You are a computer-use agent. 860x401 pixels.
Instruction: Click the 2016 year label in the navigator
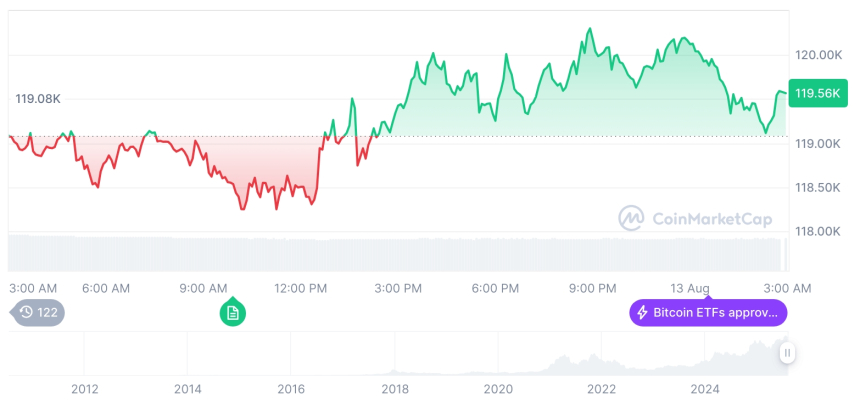pos(291,388)
